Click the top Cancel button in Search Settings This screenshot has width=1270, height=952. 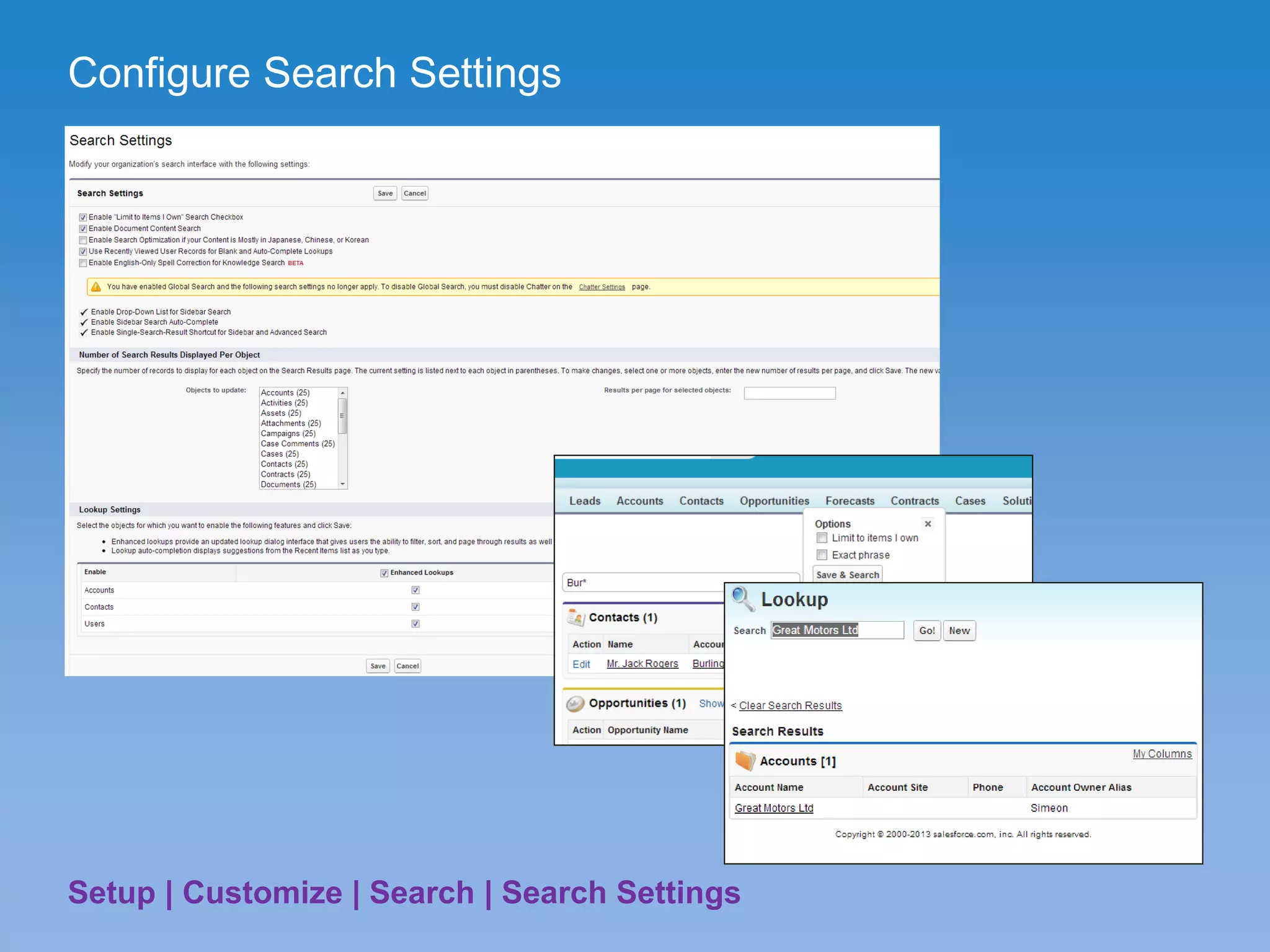(x=415, y=193)
